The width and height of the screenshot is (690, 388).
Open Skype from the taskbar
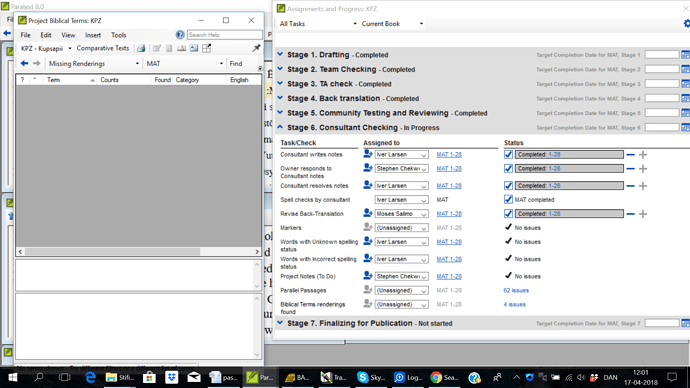[x=371, y=377]
